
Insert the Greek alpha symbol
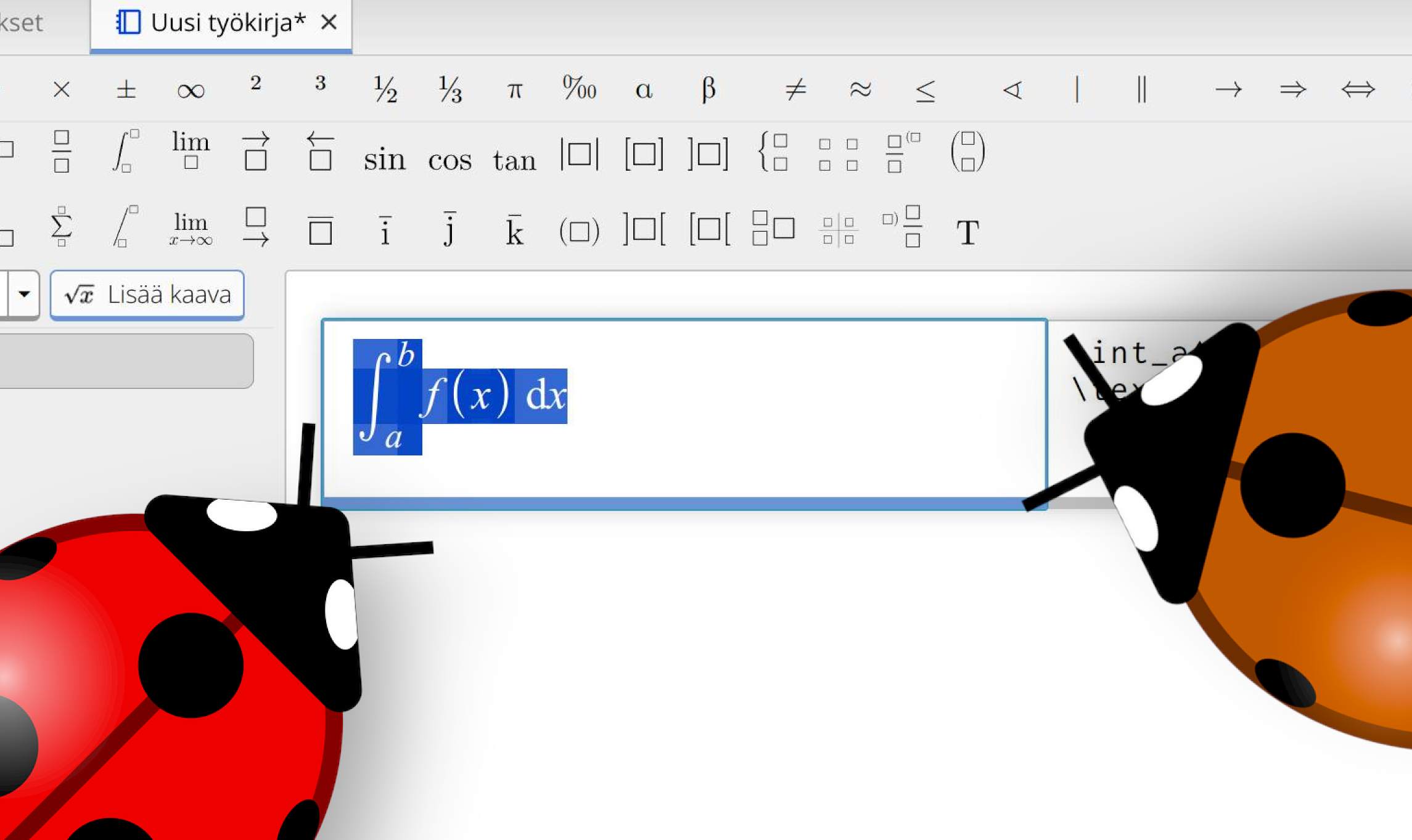pyautogui.click(x=644, y=91)
